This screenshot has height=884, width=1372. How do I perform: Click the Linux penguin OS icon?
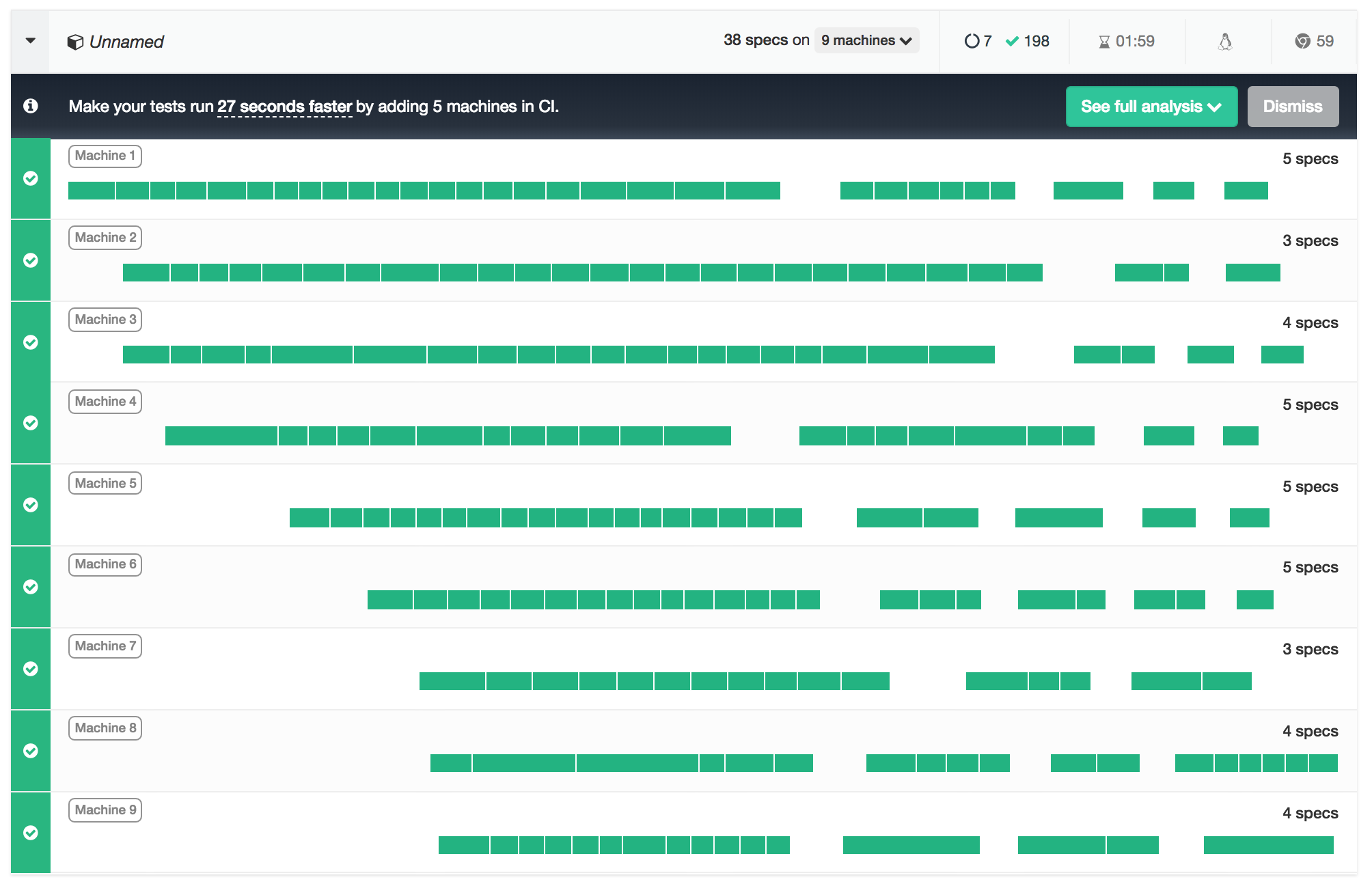(1225, 42)
